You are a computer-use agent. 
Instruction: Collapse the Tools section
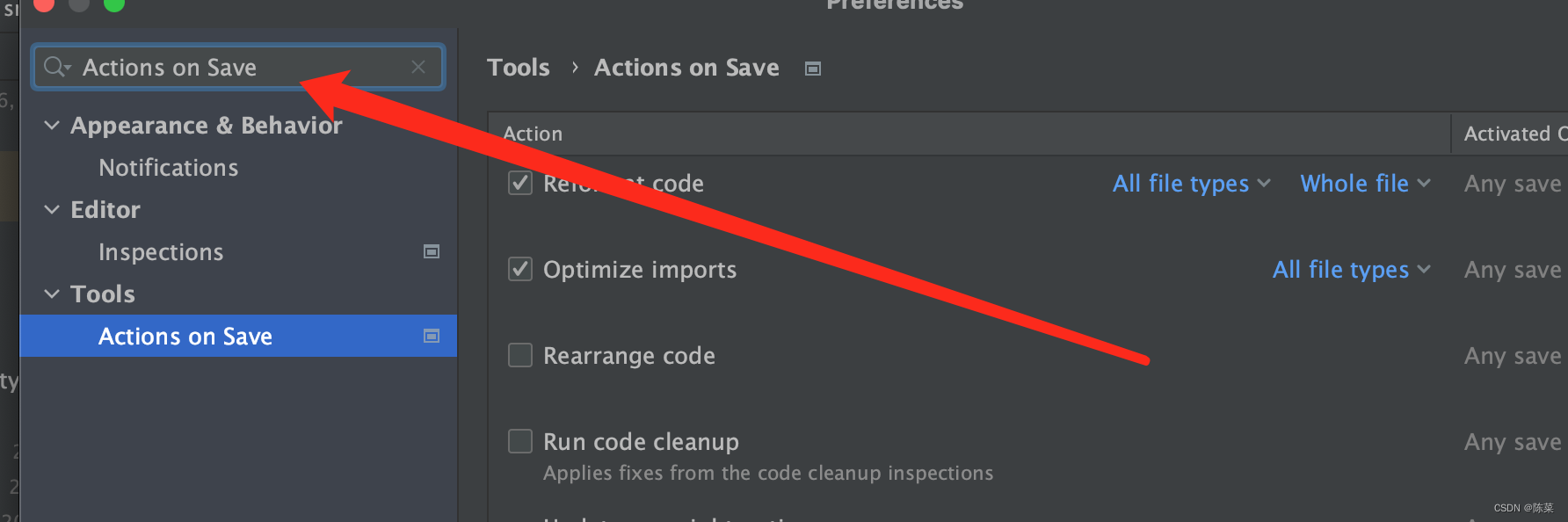pyautogui.click(x=51, y=294)
